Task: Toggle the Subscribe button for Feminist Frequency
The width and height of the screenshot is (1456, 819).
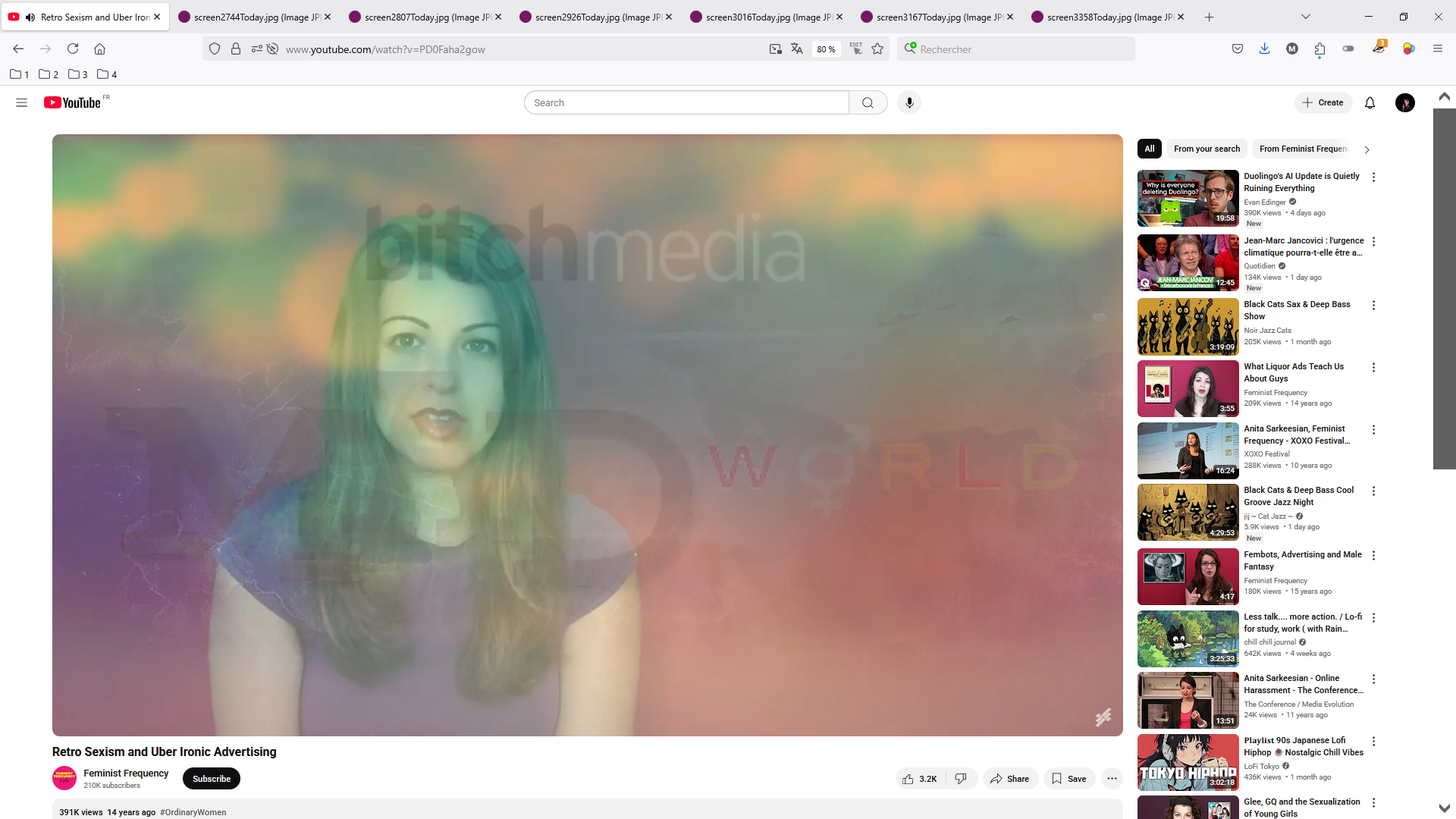Action: [x=211, y=779]
